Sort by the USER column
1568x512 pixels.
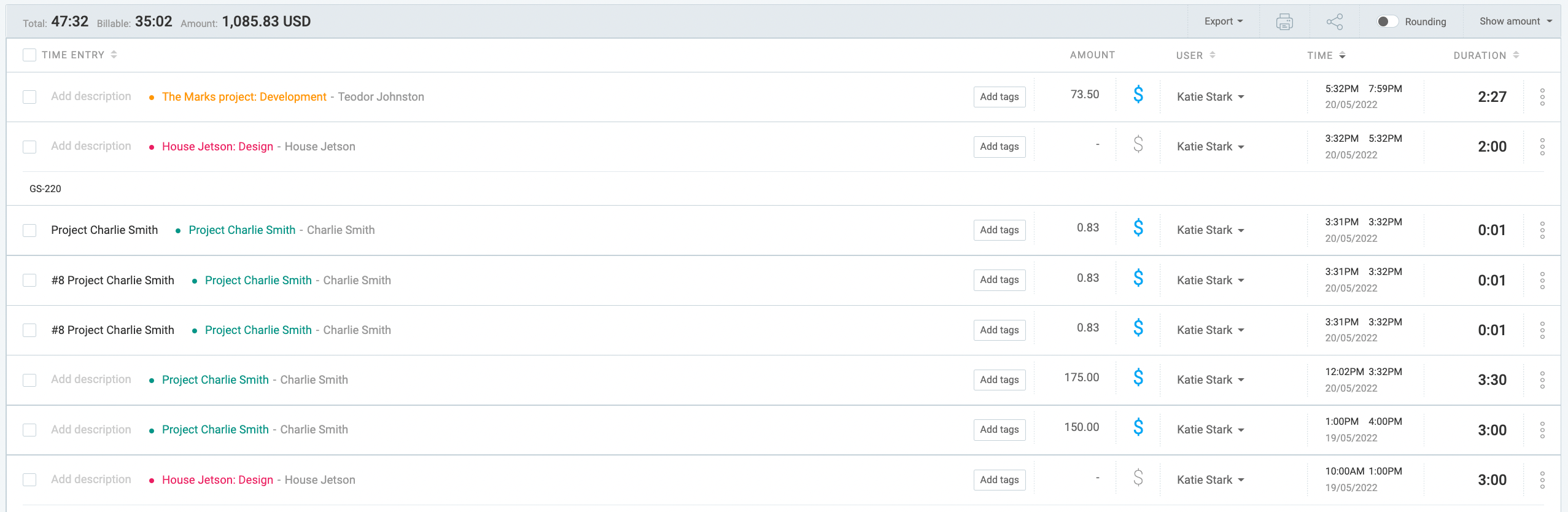click(x=1195, y=55)
